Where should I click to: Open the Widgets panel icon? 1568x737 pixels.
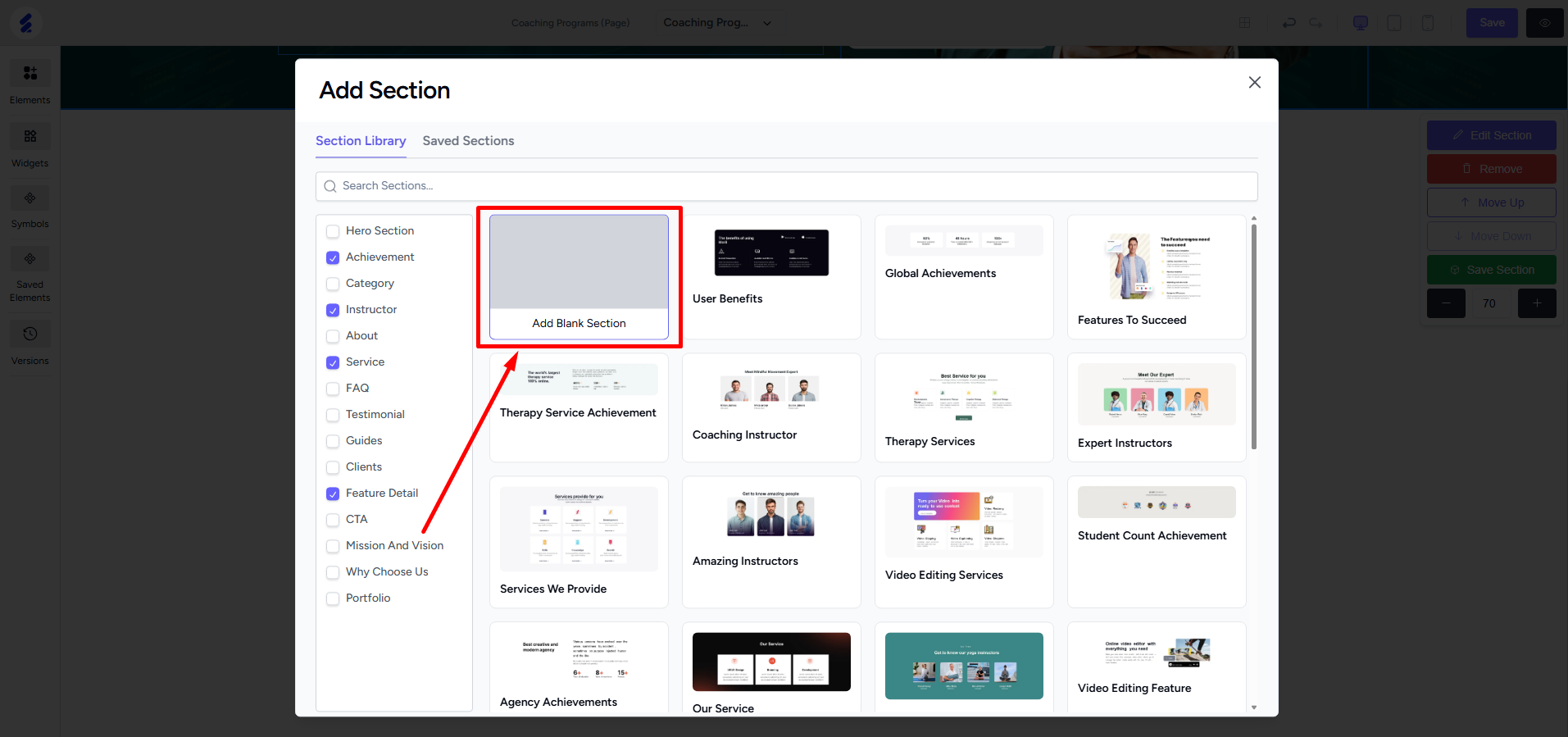[x=30, y=136]
